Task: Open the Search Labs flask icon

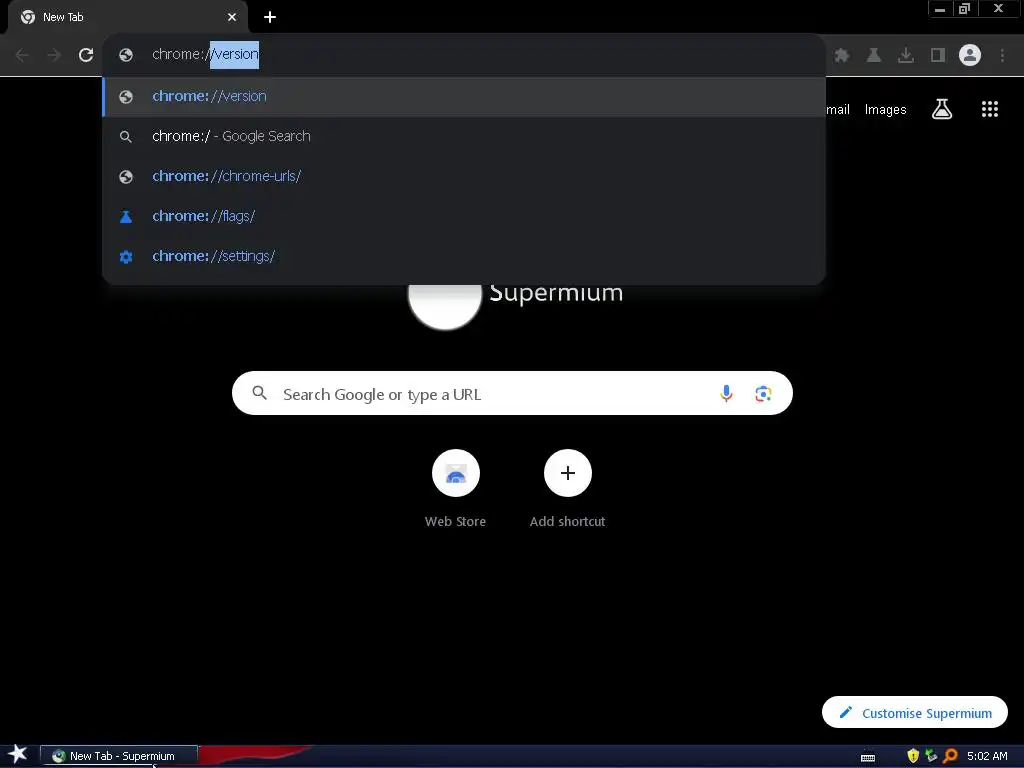Action: pos(942,109)
